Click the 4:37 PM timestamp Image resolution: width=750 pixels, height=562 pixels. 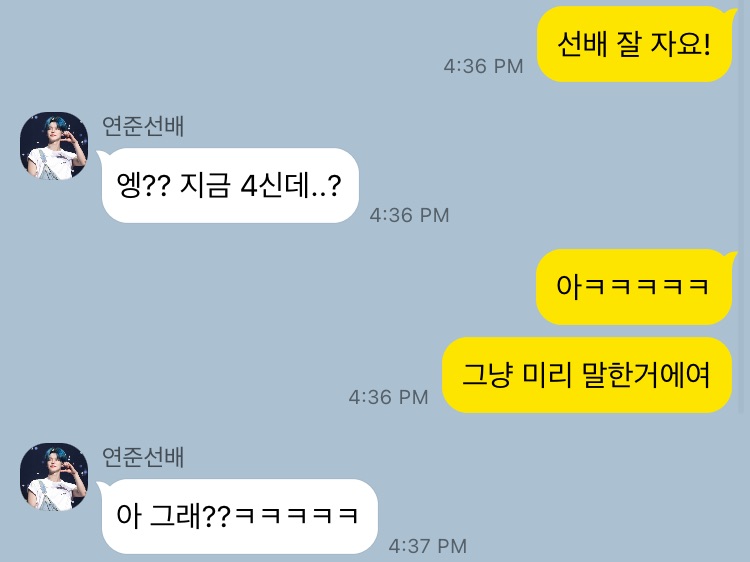(x=428, y=546)
